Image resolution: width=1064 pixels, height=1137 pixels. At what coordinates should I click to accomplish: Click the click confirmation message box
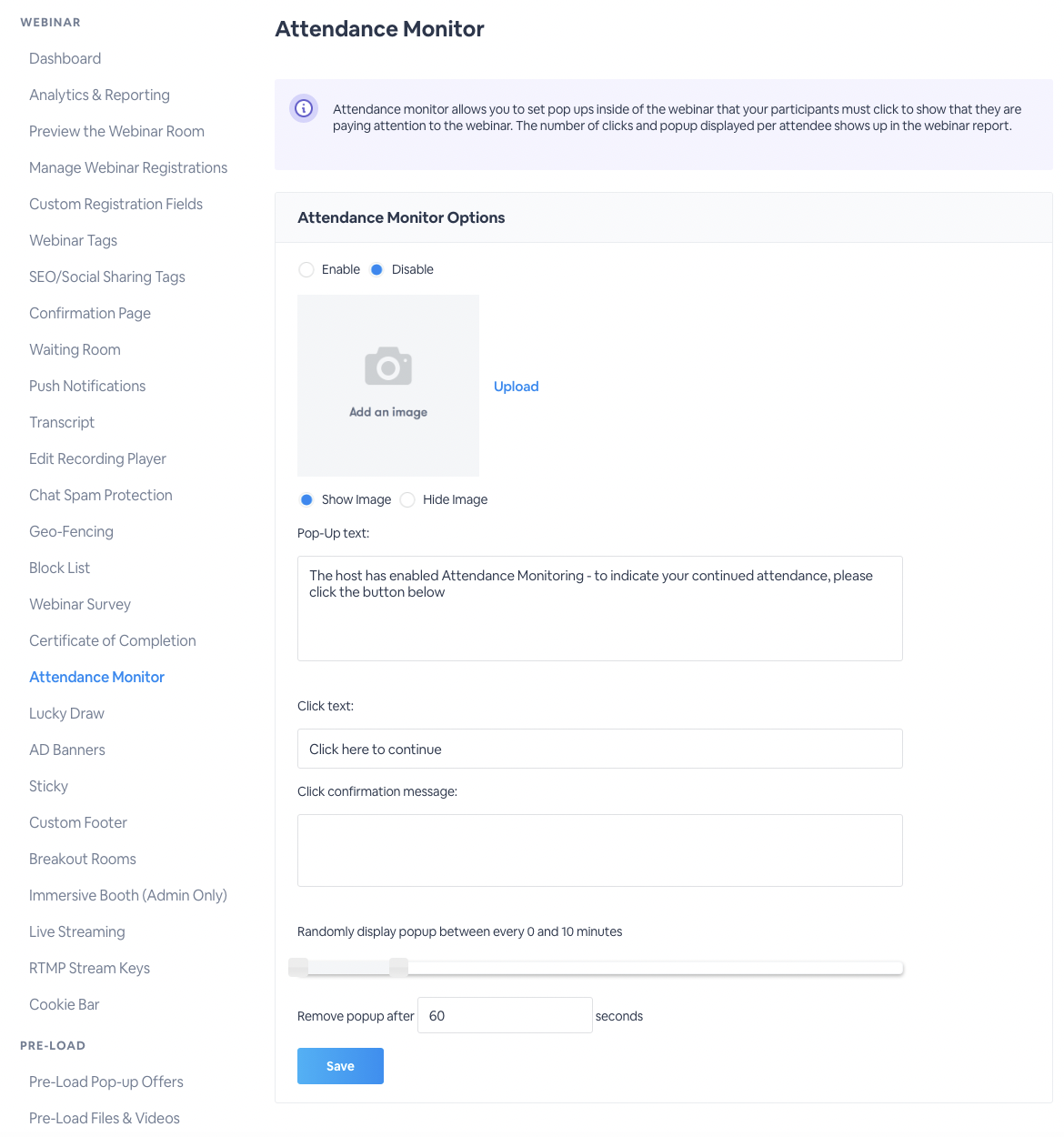pos(599,850)
